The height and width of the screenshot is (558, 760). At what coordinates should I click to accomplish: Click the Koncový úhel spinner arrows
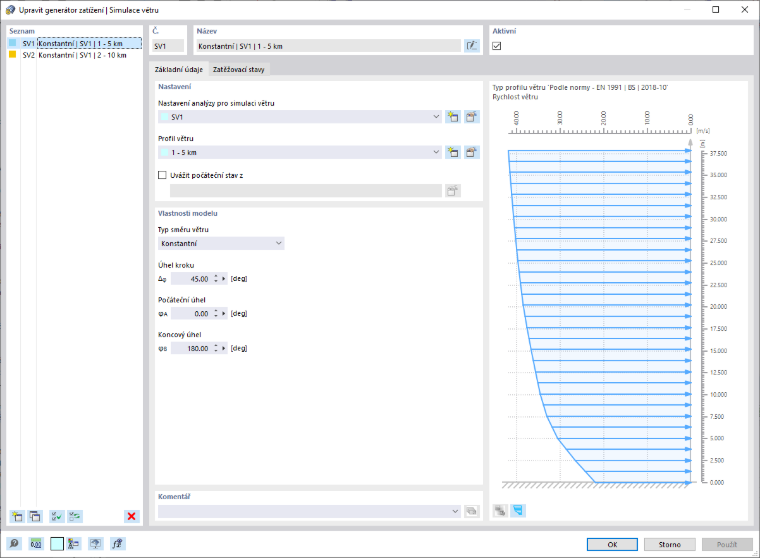[216, 349]
